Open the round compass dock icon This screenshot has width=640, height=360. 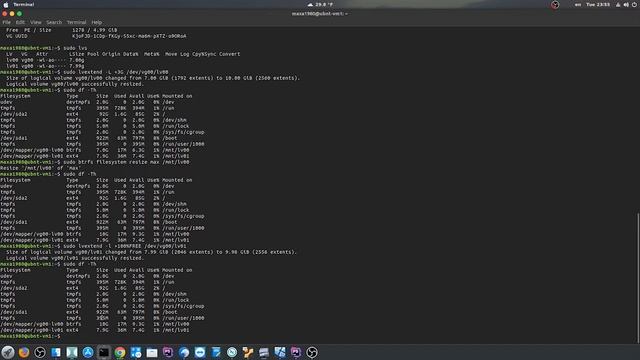(232, 352)
